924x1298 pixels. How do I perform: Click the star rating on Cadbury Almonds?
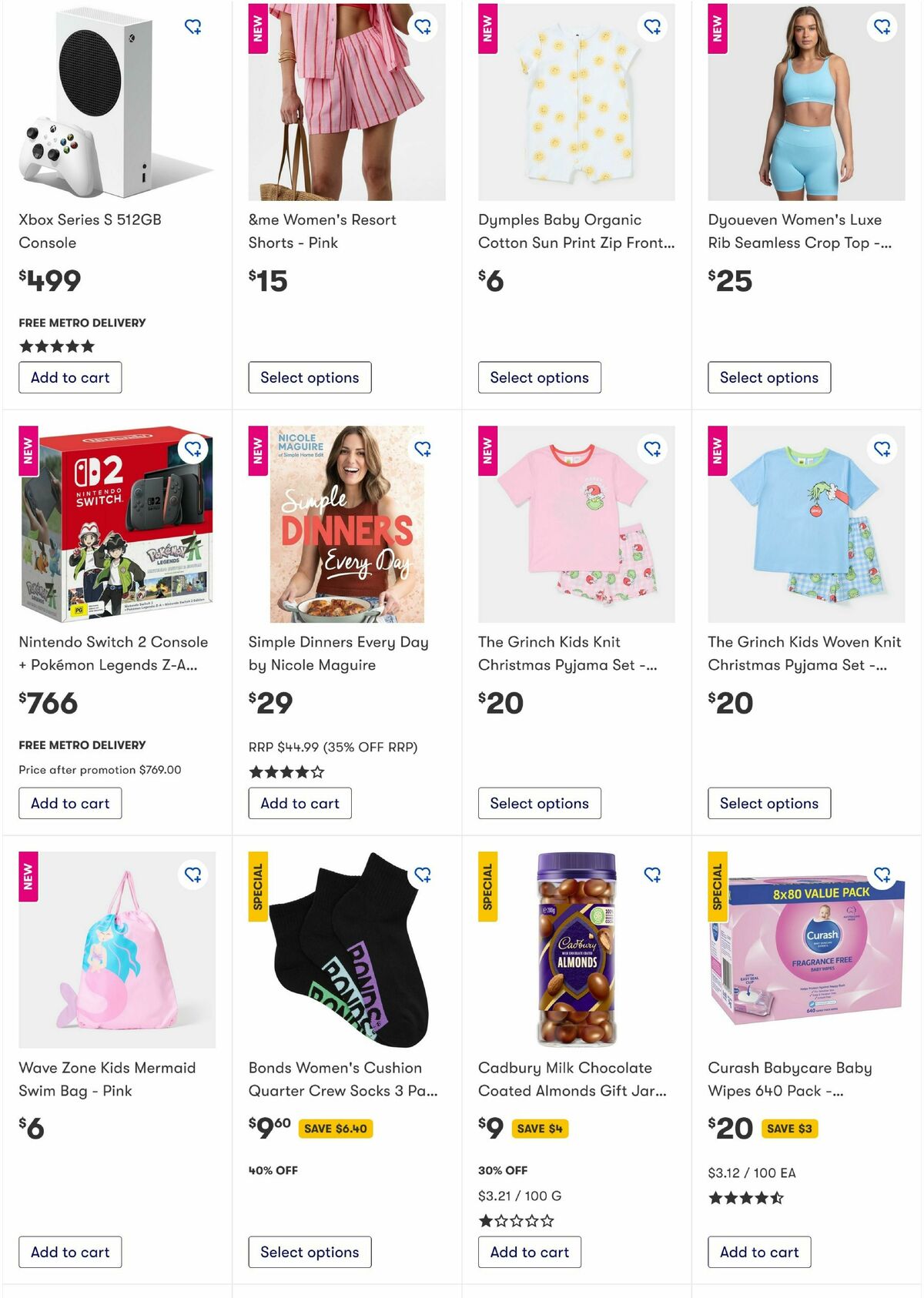pyautogui.click(x=514, y=1220)
